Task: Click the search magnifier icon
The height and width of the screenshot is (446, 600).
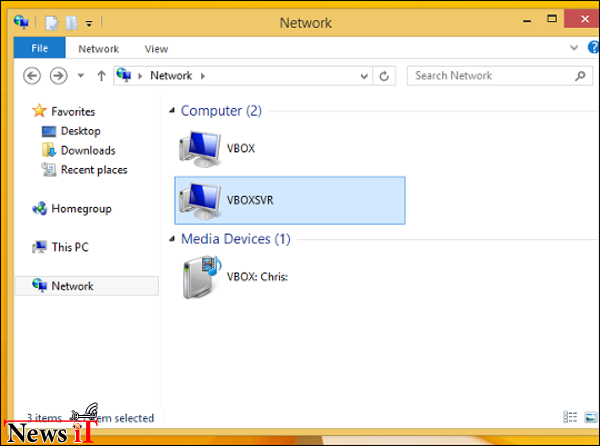Action: [580, 76]
